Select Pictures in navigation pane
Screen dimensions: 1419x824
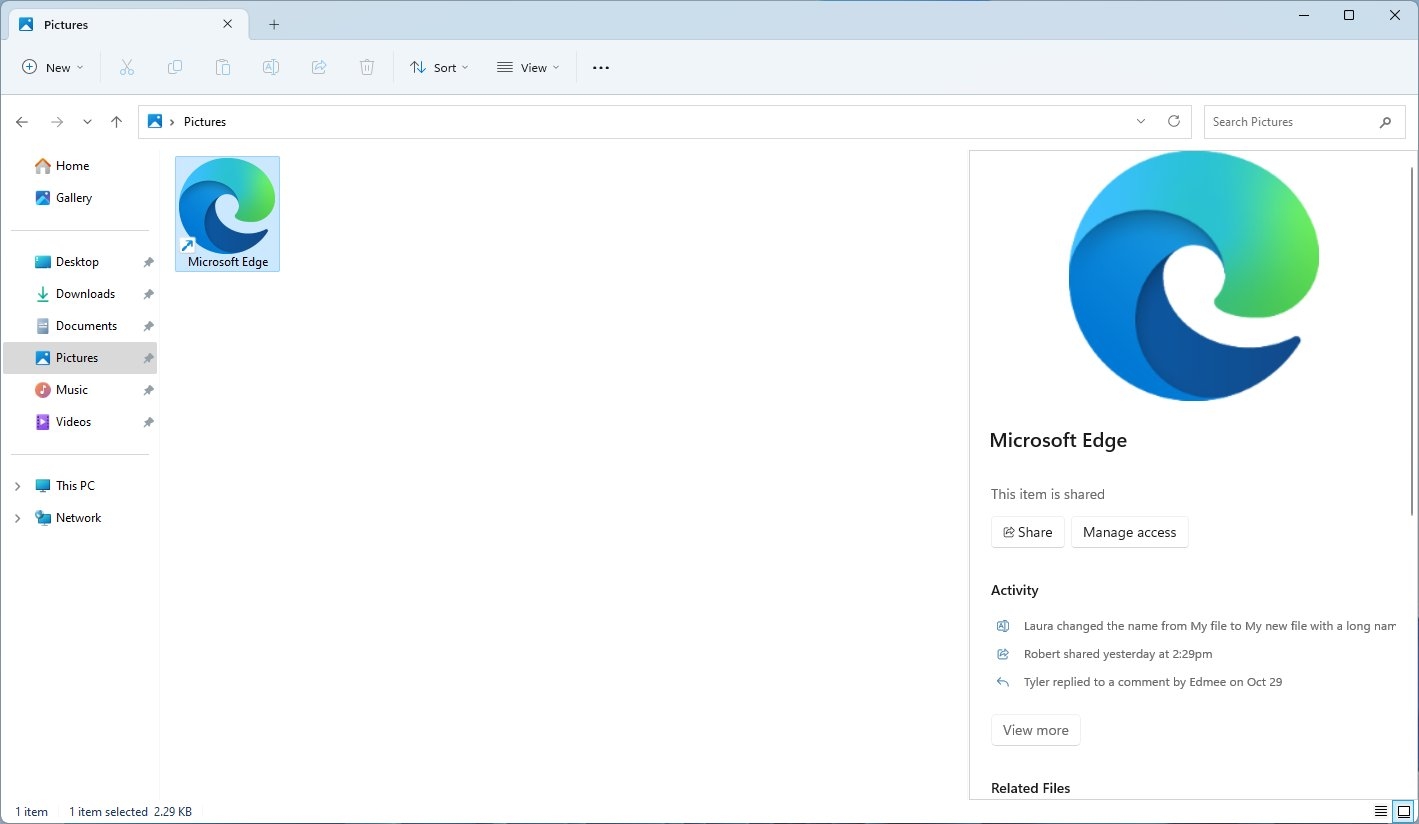(80, 358)
